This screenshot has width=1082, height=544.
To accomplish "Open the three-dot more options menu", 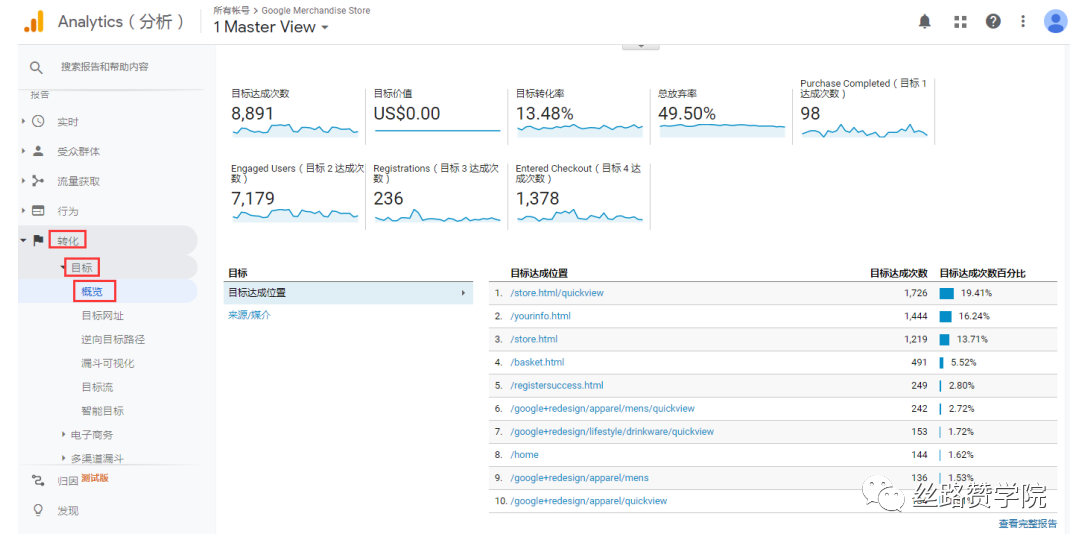I will pos(1023,21).
